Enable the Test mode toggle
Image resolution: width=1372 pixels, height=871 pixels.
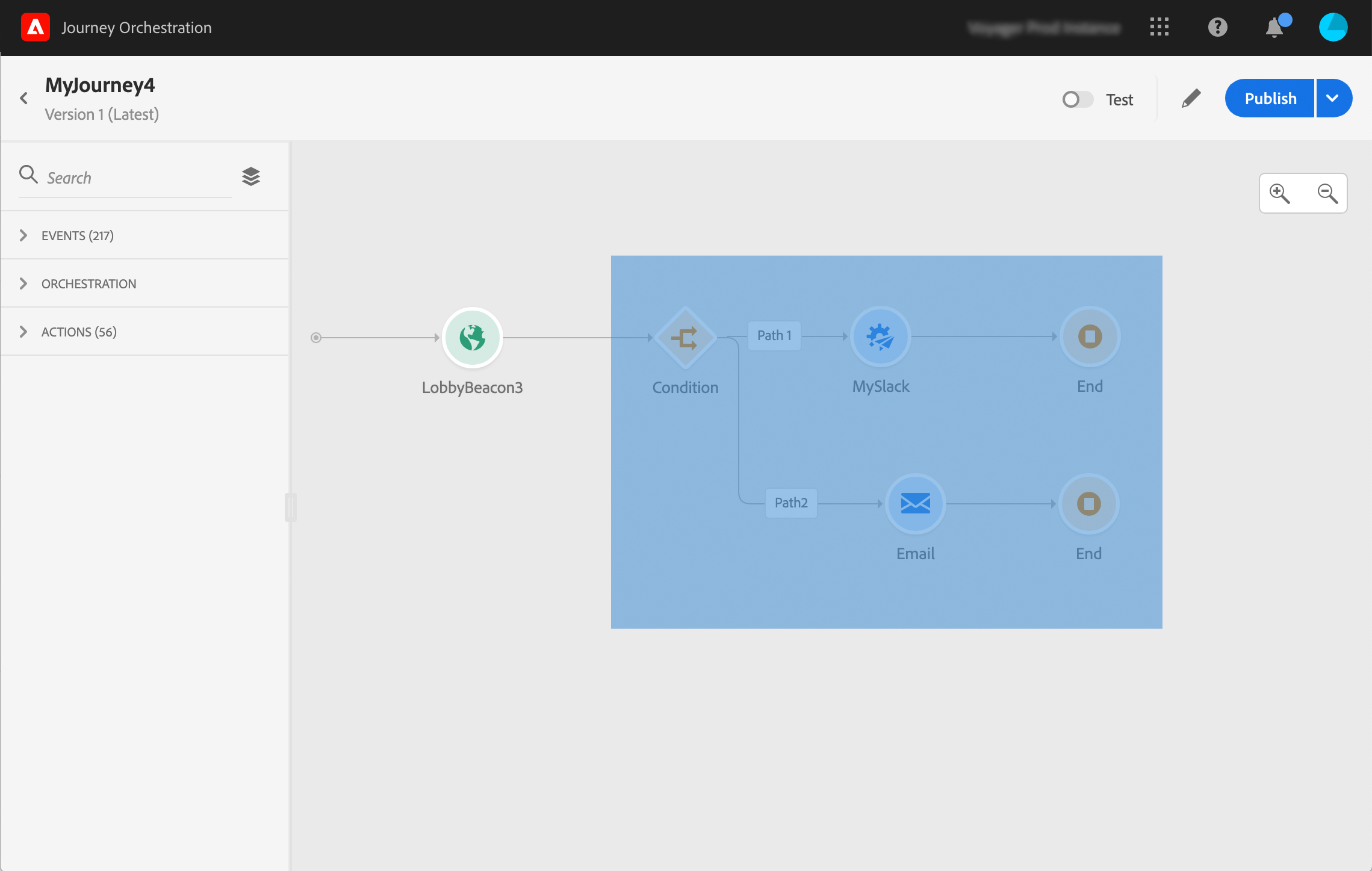click(1077, 99)
